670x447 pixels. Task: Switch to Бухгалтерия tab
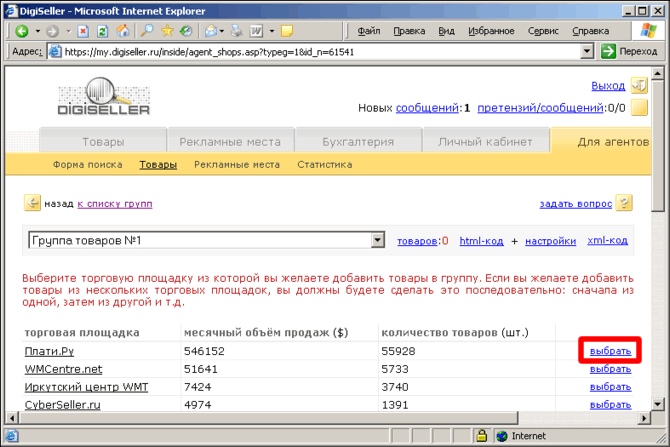coord(358,141)
